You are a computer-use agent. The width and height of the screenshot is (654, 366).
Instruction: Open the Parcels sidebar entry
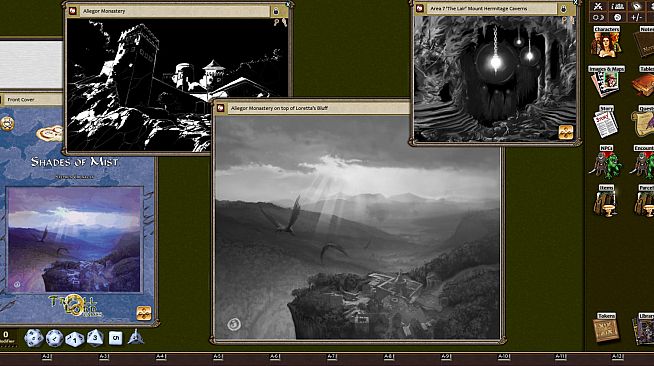coord(645,201)
